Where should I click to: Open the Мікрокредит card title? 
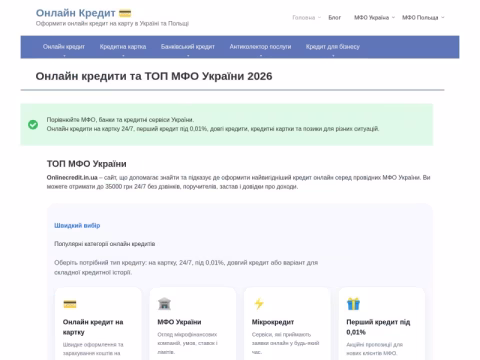click(x=273, y=322)
